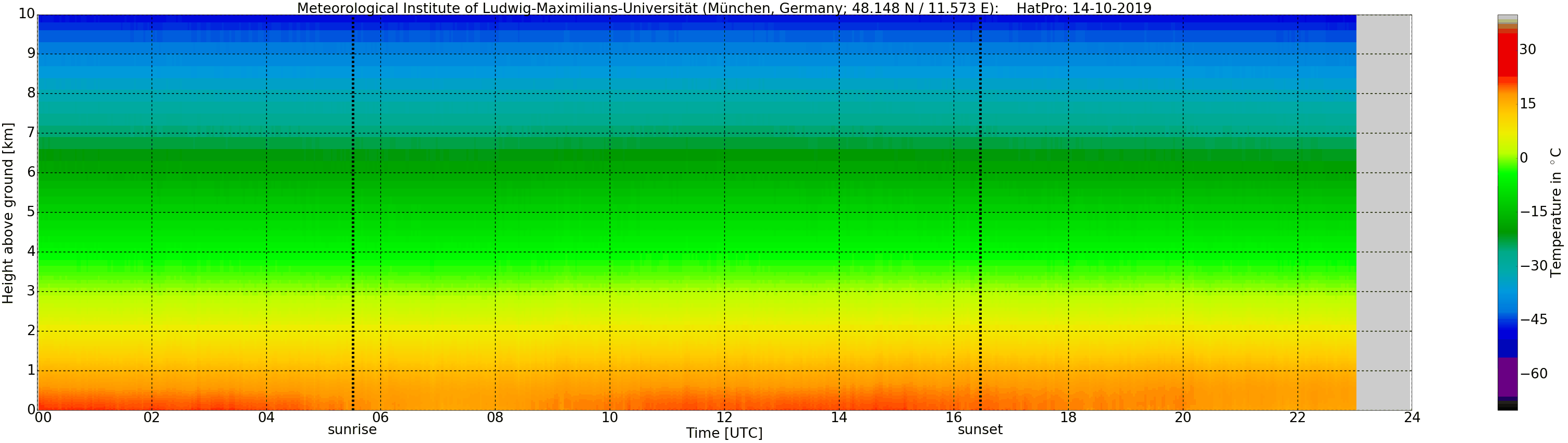The width and height of the screenshot is (1568, 443).
Task: Click the time axis tick label 24
Action: 1412,417
